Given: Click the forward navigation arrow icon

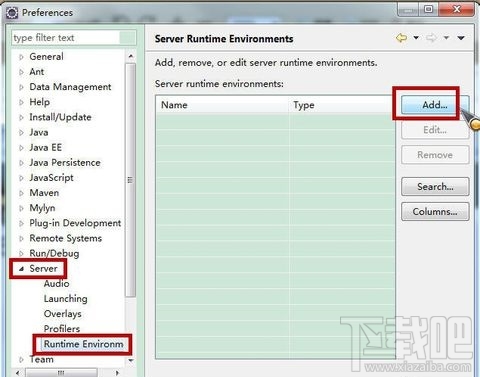Looking at the screenshot, I should tap(431, 38).
